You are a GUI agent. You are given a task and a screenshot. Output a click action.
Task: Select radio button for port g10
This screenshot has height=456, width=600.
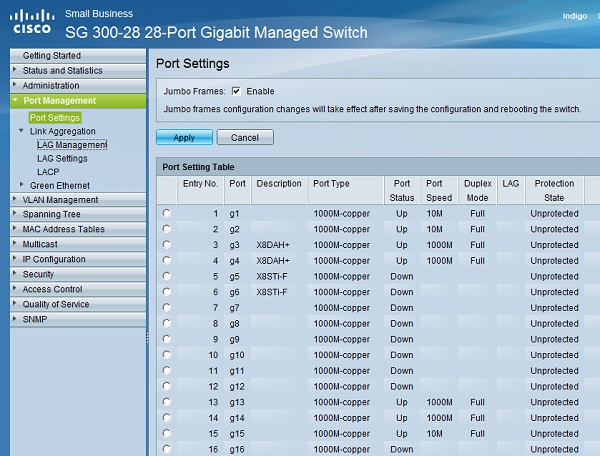coord(166,355)
